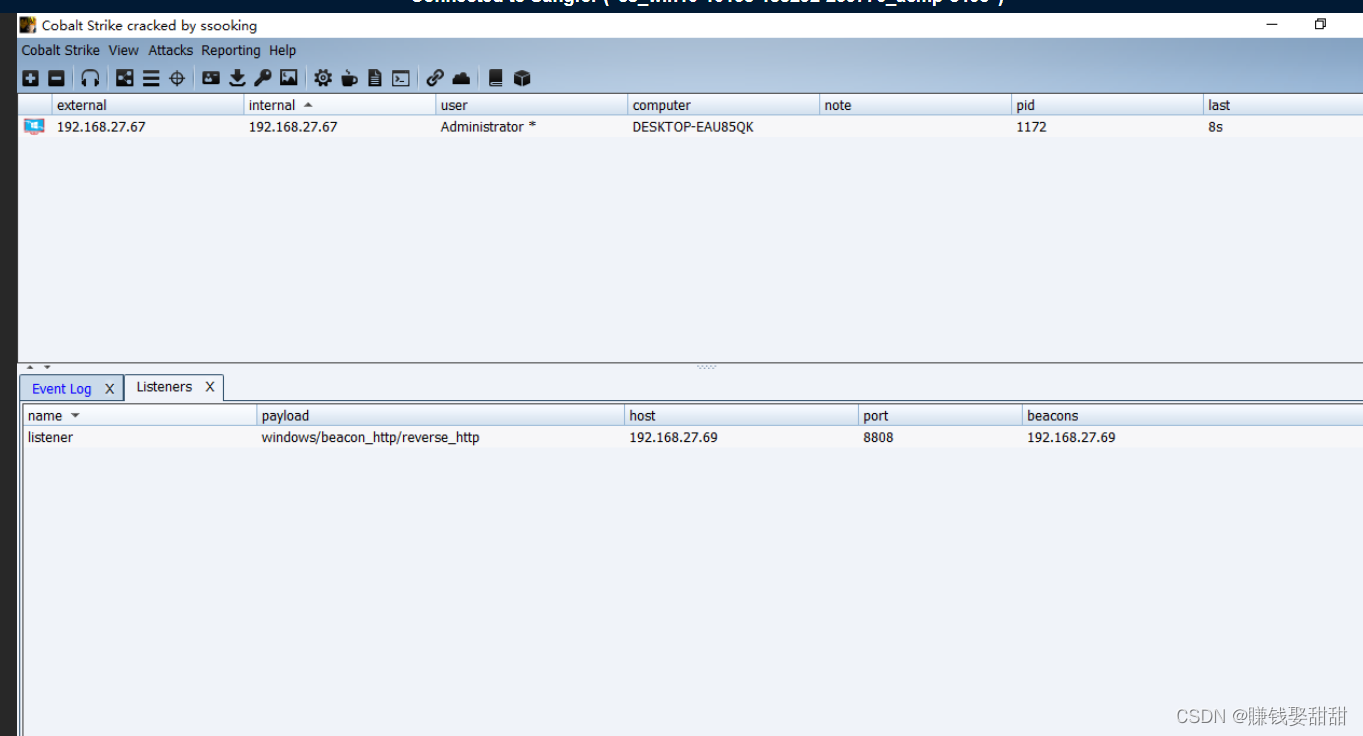Sort listeners by port column
Image resolution: width=1363 pixels, height=736 pixels.
(x=941, y=416)
